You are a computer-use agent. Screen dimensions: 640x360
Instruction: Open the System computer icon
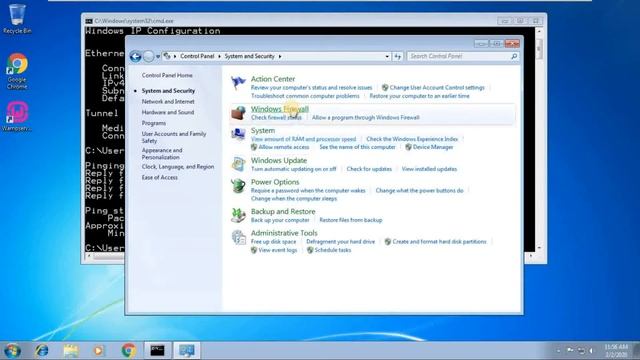point(238,134)
